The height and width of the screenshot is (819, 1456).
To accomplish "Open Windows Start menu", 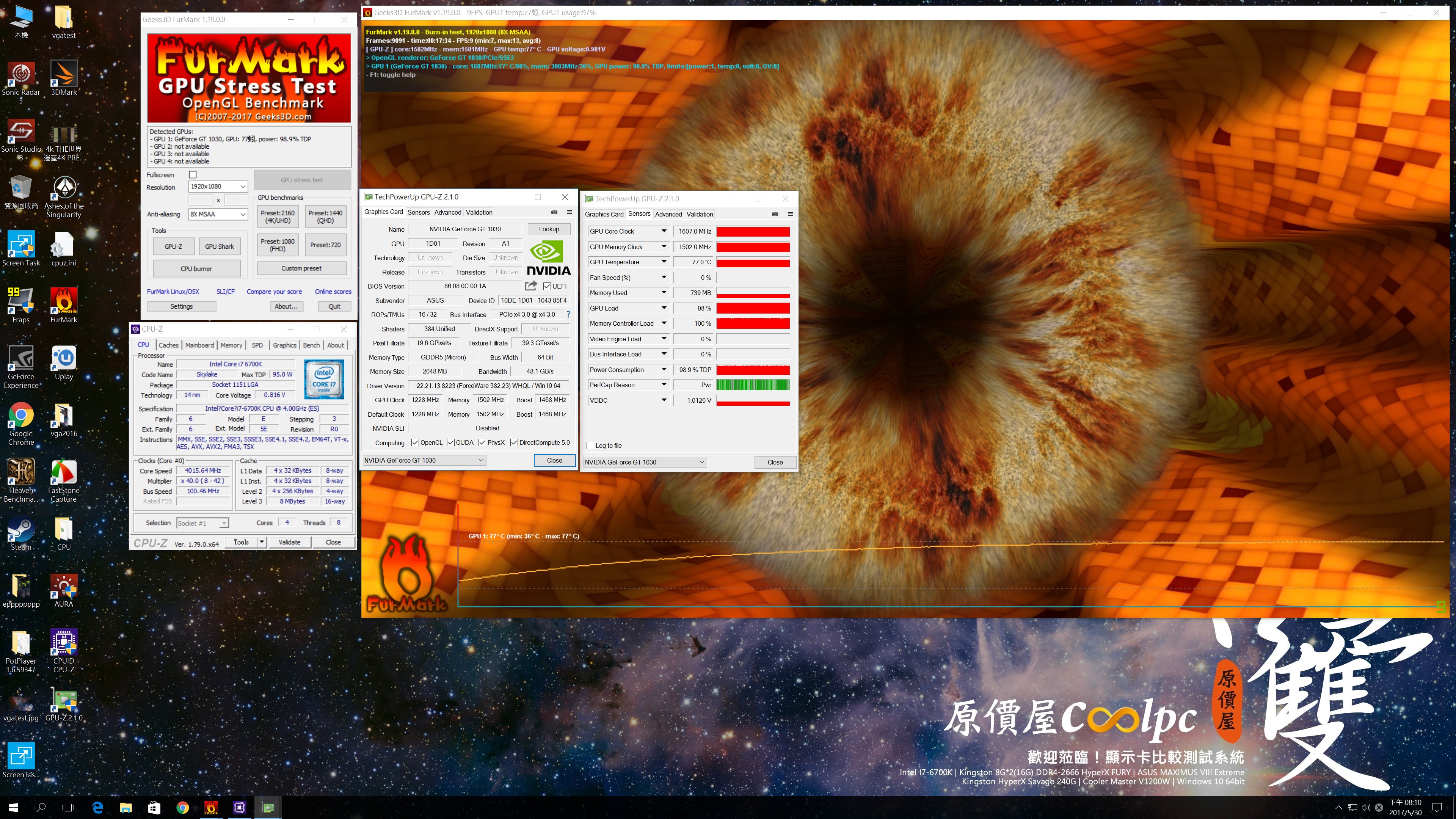I will [14, 808].
